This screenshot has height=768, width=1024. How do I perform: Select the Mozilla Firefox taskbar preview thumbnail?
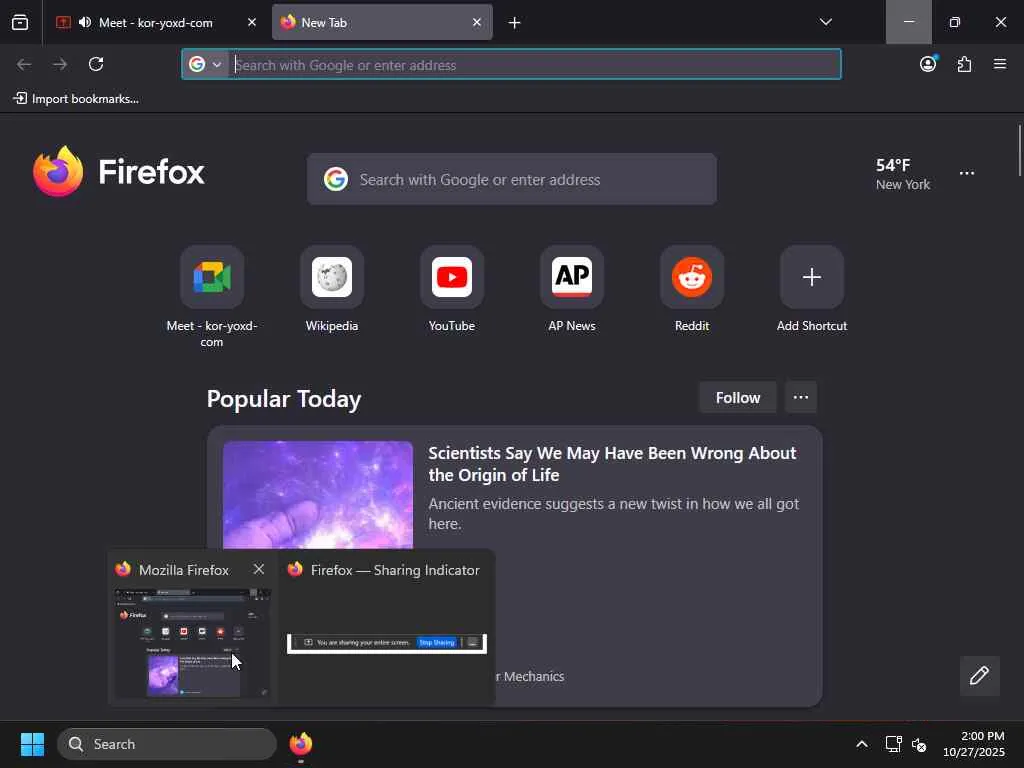tap(191, 643)
